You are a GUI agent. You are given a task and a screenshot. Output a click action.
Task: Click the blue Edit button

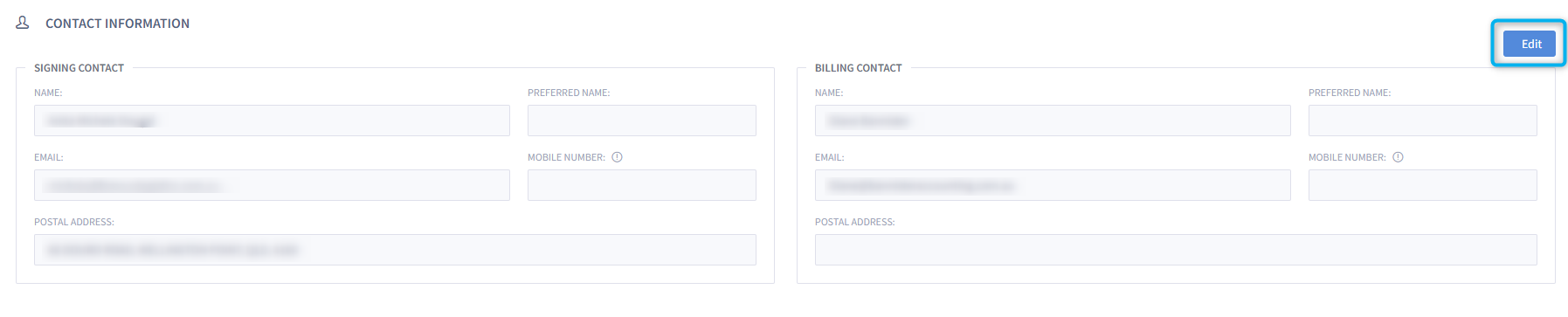click(x=1529, y=44)
